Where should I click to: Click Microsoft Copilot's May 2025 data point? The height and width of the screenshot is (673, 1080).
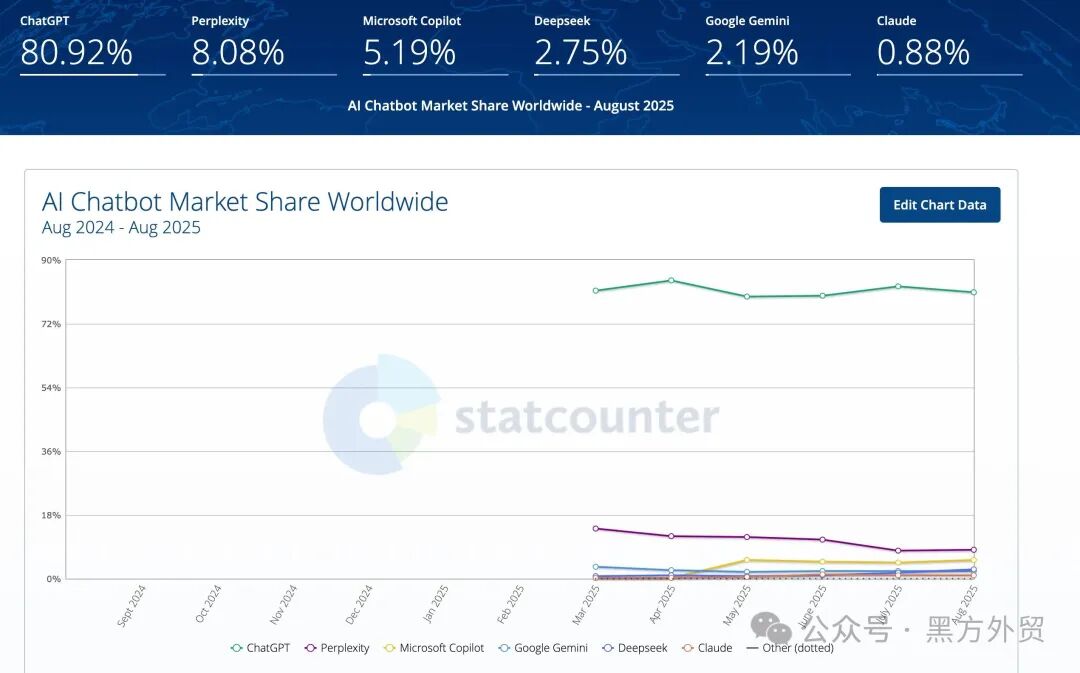pyautogui.click(x=746, y=560)
